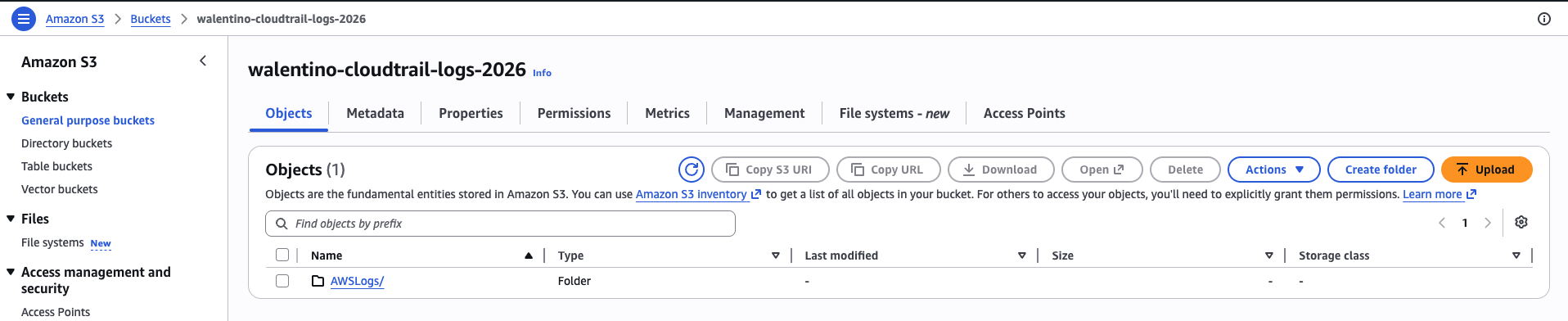Click the AWSLogs folder icon
1568x321 pixels.
318,281
